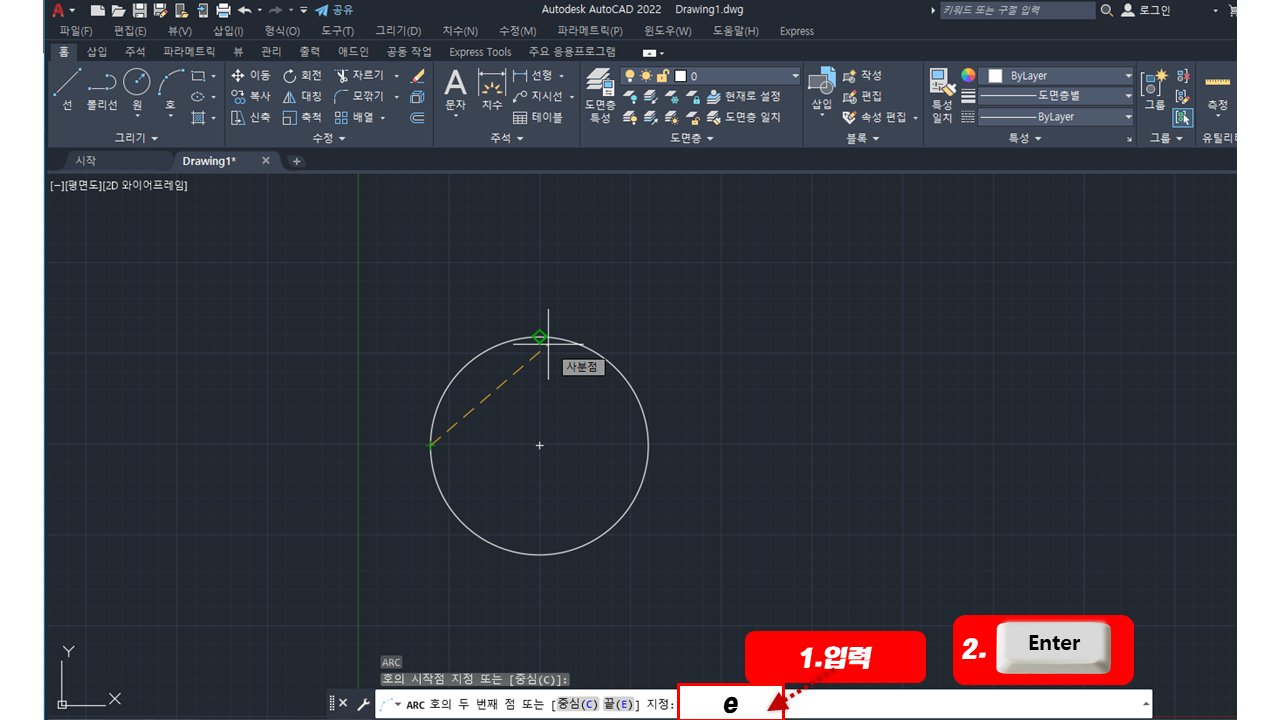Open the 파일(F) menu
Screen dimensions: 1280x720
tap(75, 31)
